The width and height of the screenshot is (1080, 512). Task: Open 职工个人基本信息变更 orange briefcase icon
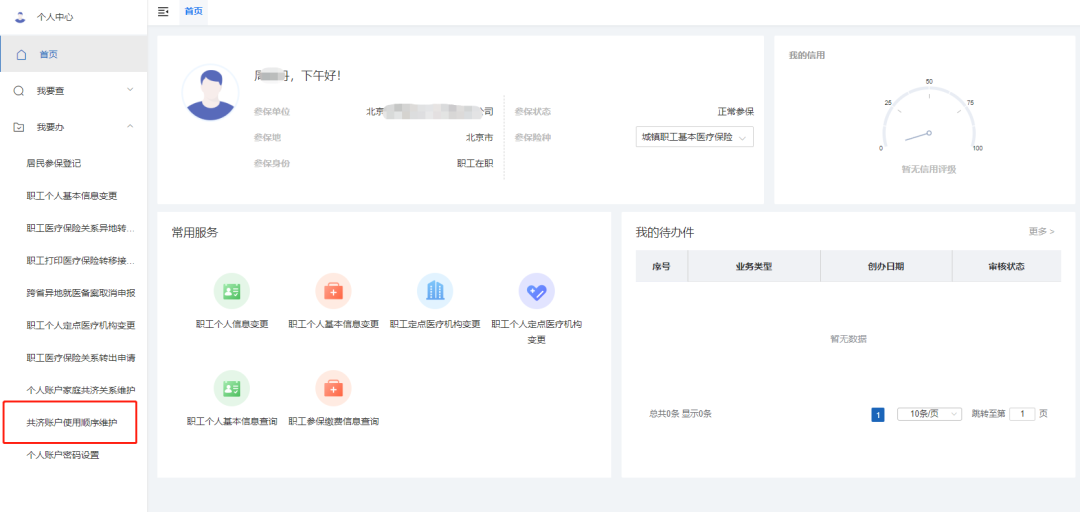[x=333, y=291]
